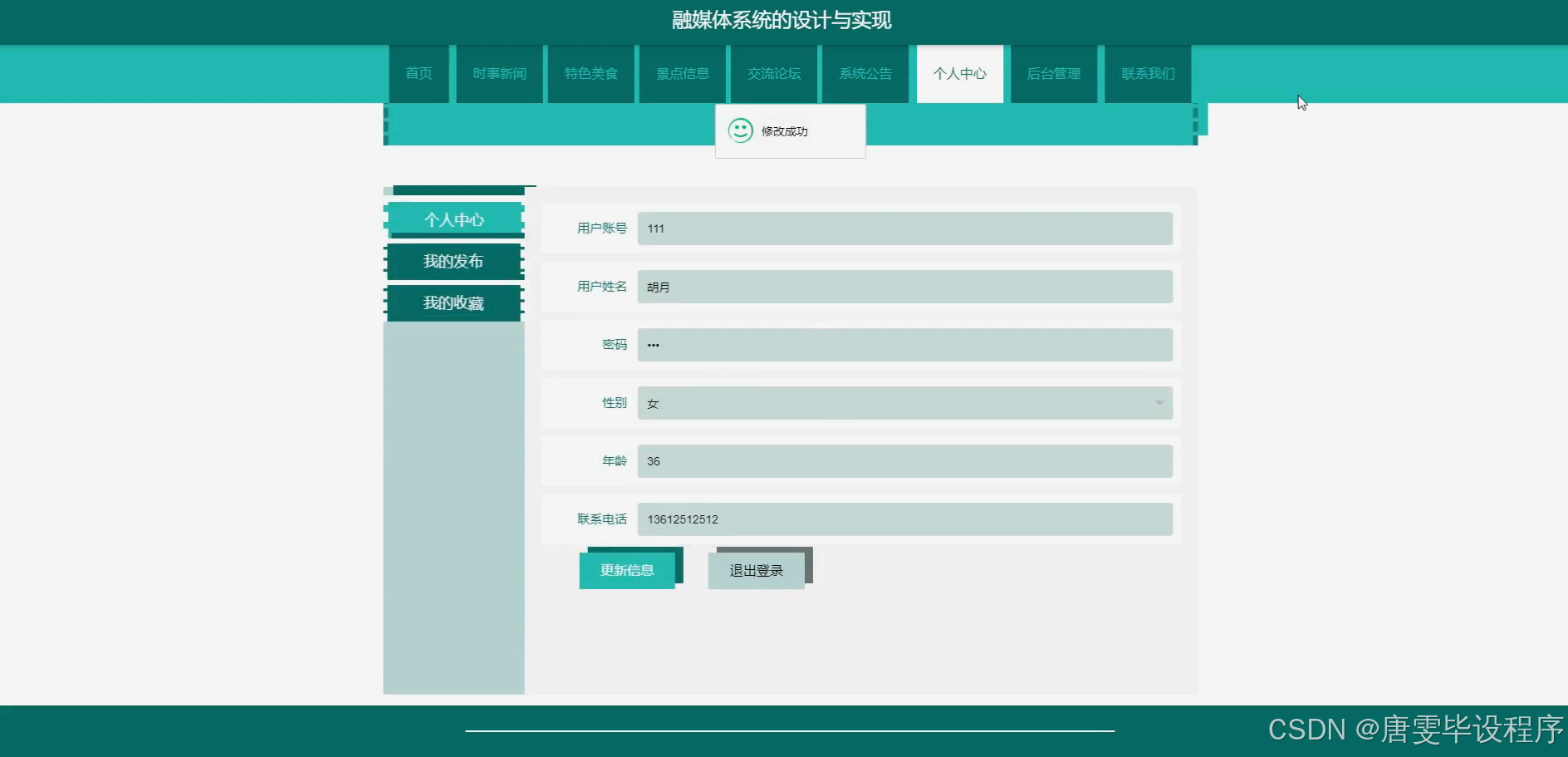Viewport: 1568px width, 757px height.
Task: Go to the 交流论坛 forum
Action: (773, 73)
